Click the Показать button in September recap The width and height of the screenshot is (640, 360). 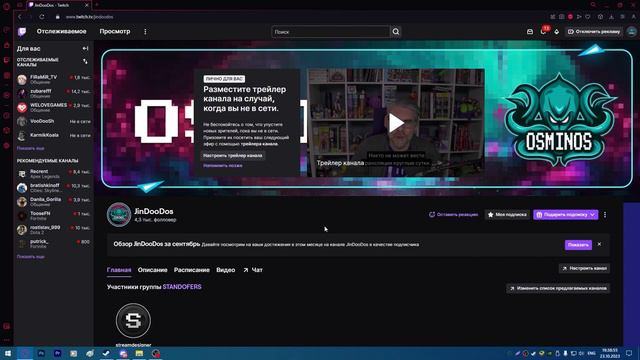click(578, 245)
